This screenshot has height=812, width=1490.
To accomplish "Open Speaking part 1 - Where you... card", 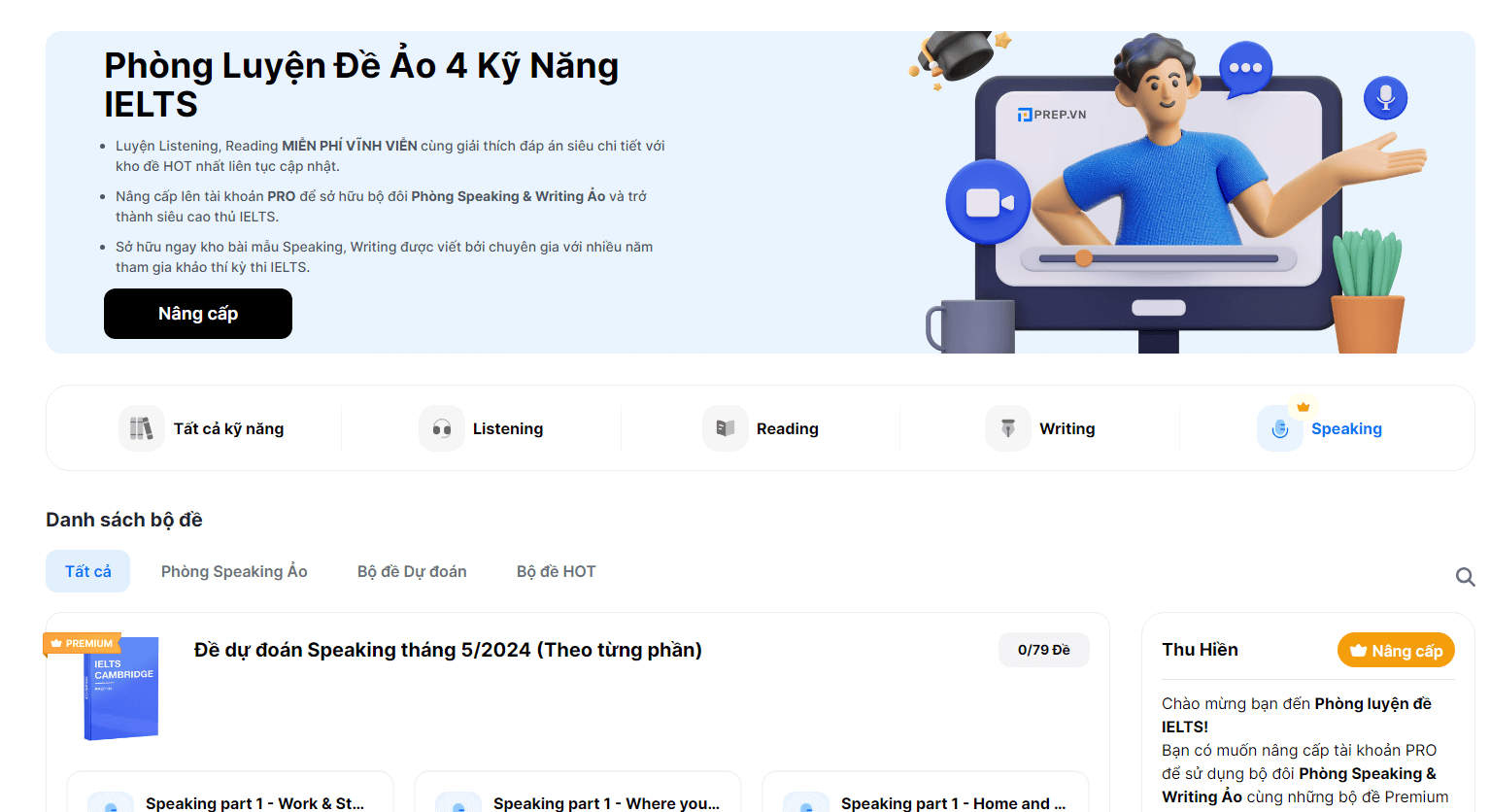I will tap(578, 793).
